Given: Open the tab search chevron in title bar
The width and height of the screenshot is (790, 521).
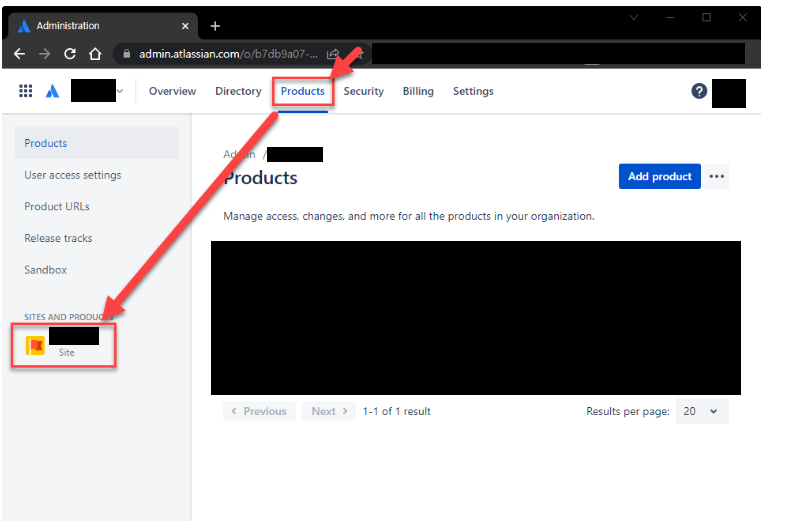Looking at the screenshot, I should 634,18.
